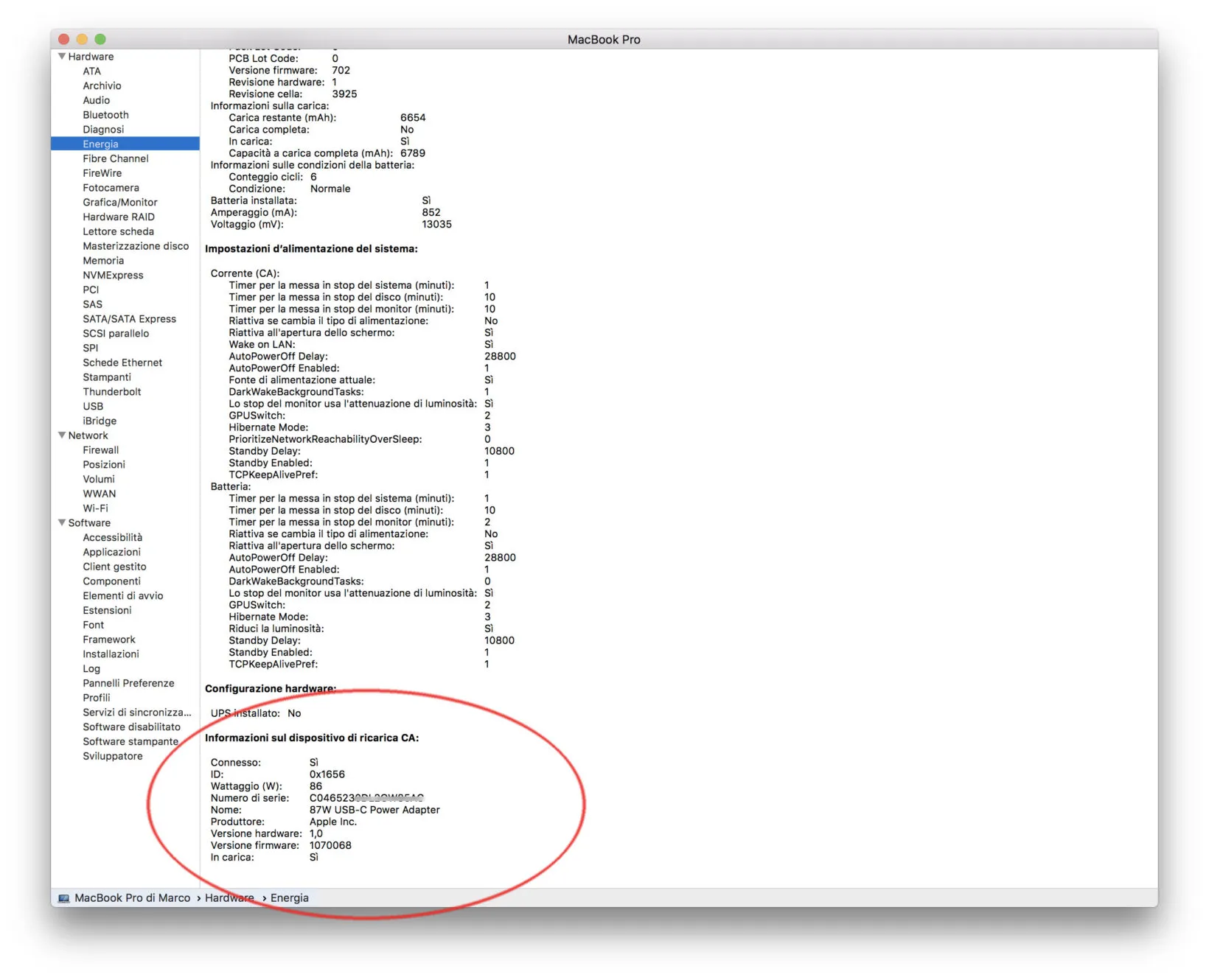
Task: Select Fotocamera in the sidebar
Action: [111, 188]
